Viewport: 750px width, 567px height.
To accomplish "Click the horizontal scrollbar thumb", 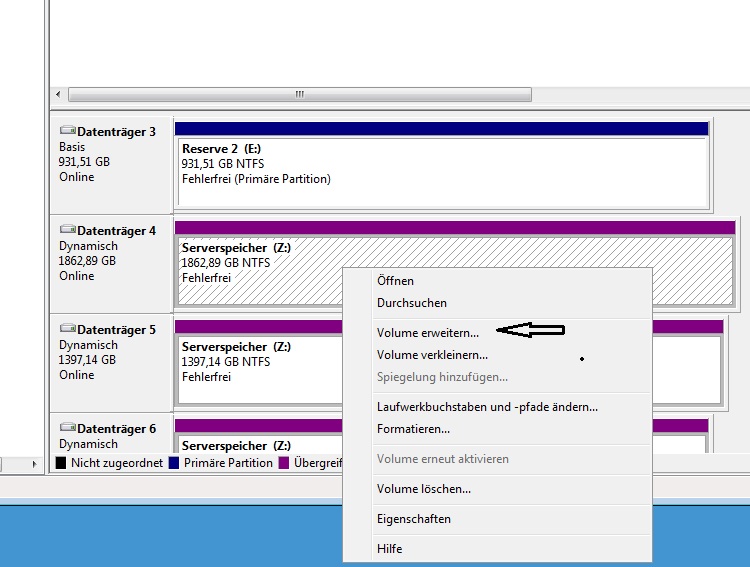I will 300,94.
